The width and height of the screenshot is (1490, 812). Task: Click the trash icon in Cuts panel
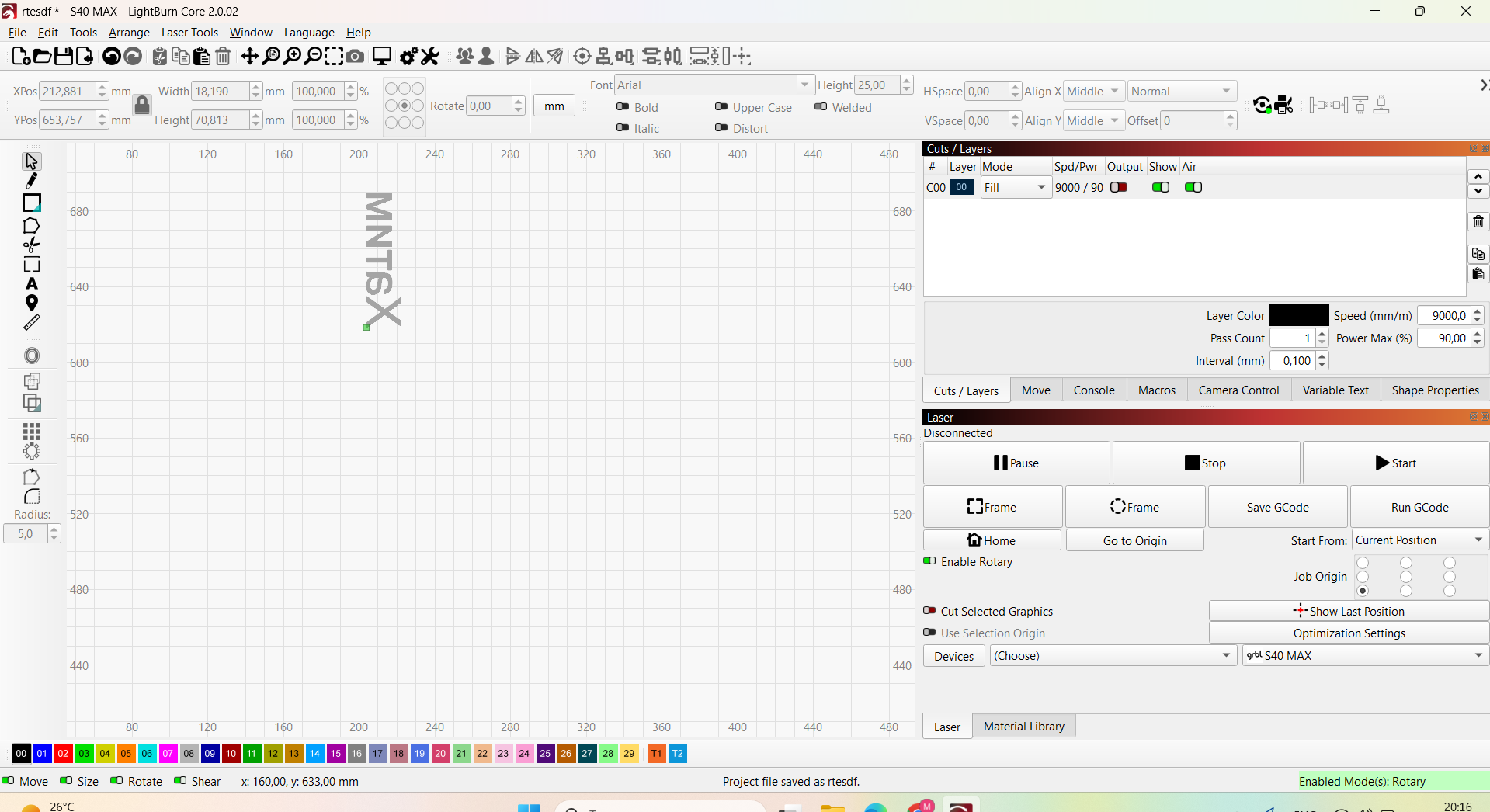1478,222
